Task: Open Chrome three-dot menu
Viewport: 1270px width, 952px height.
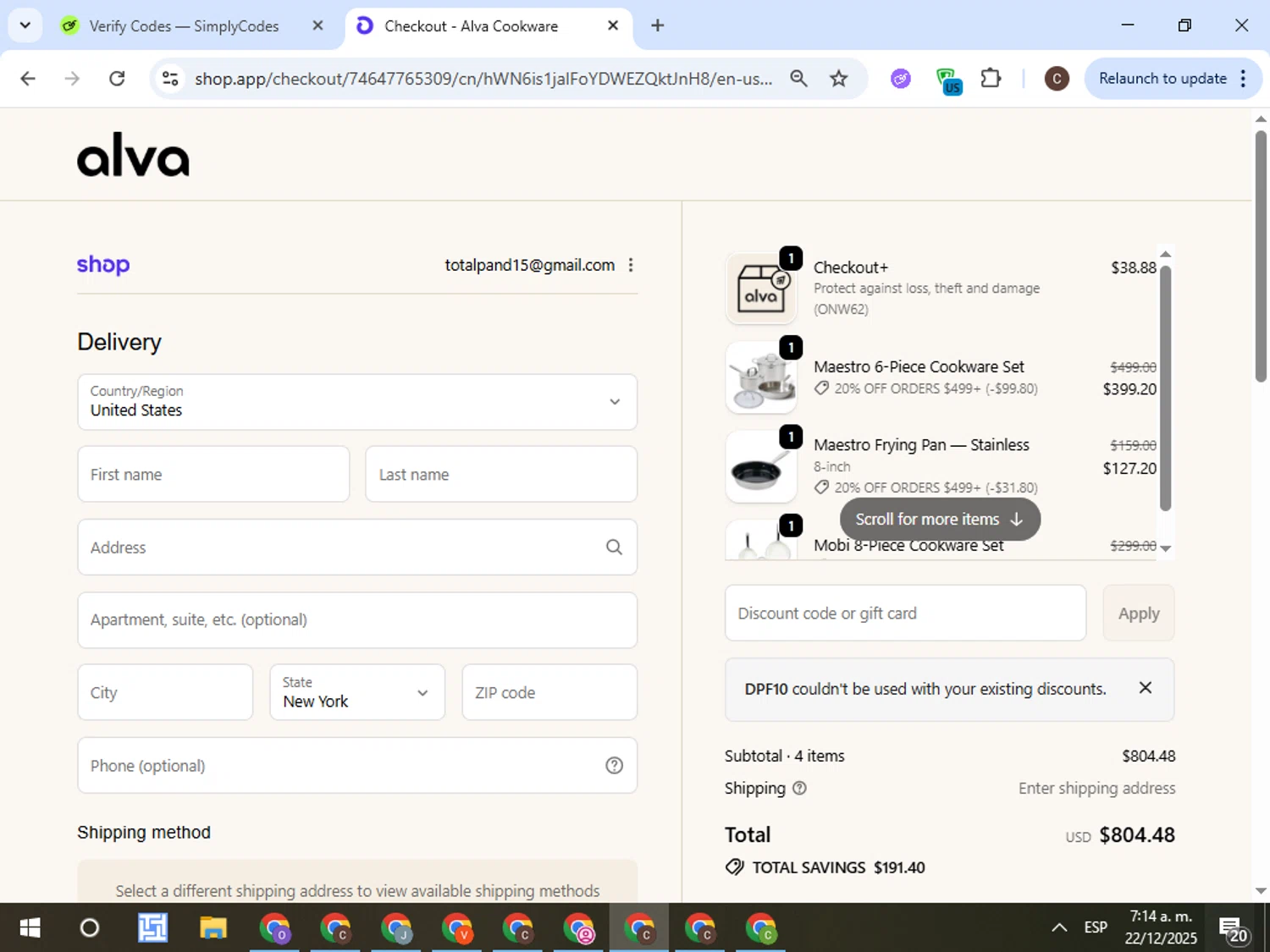Action: point(1243,79)
